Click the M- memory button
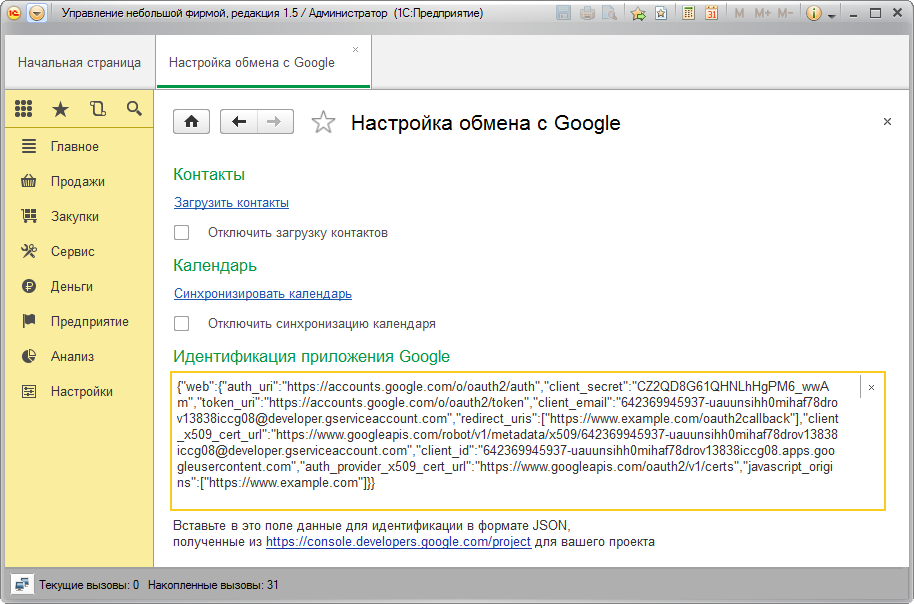The image size is (914, 604). point(785,13)
